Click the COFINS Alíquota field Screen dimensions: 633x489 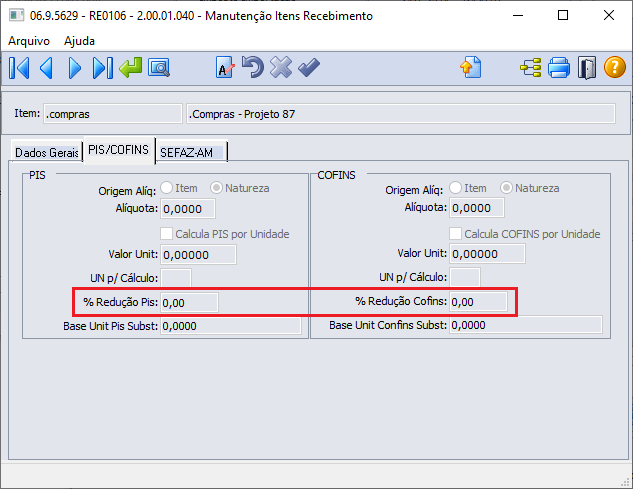coord(476,208)
